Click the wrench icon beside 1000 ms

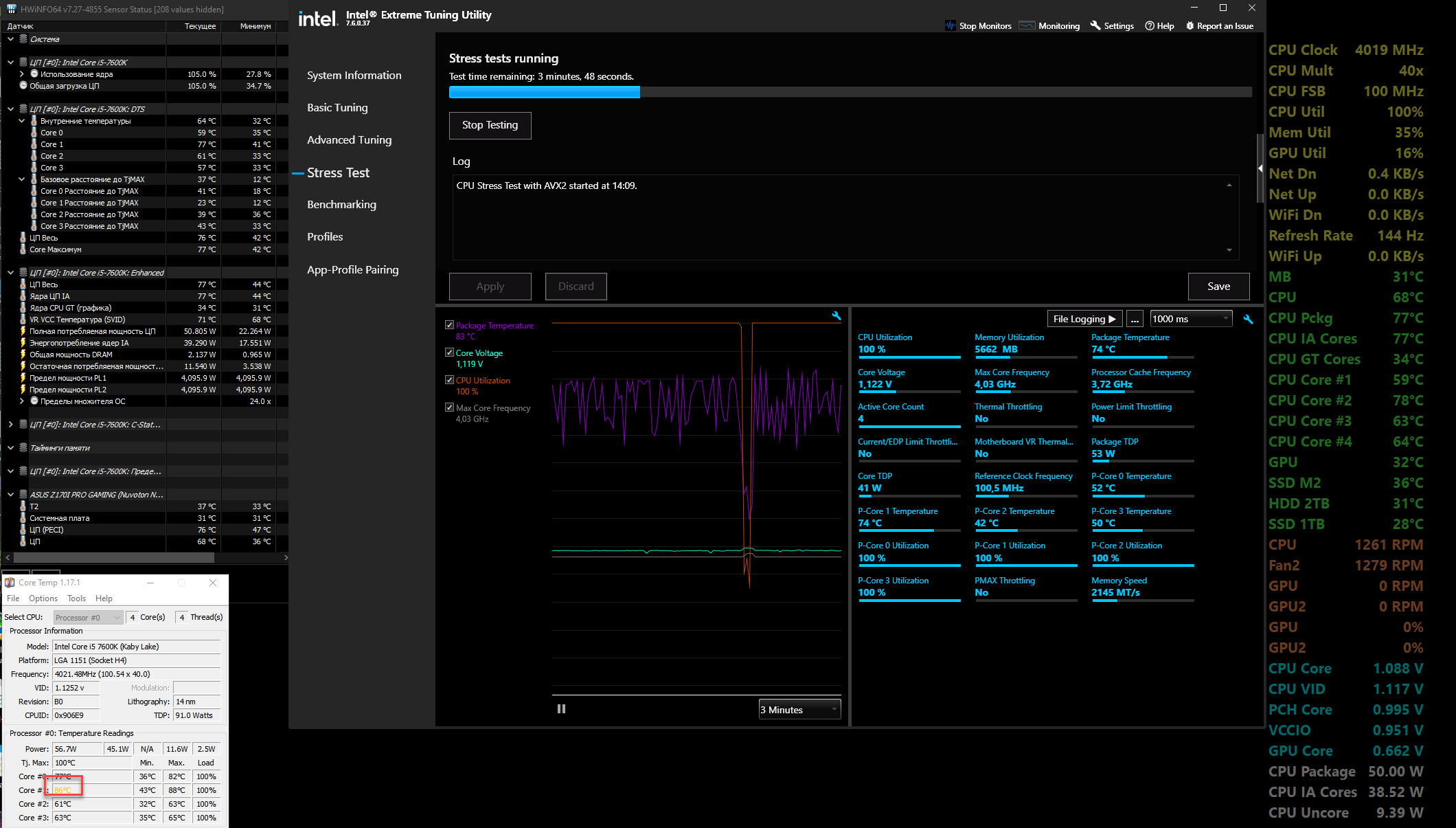click(1248, 320)
